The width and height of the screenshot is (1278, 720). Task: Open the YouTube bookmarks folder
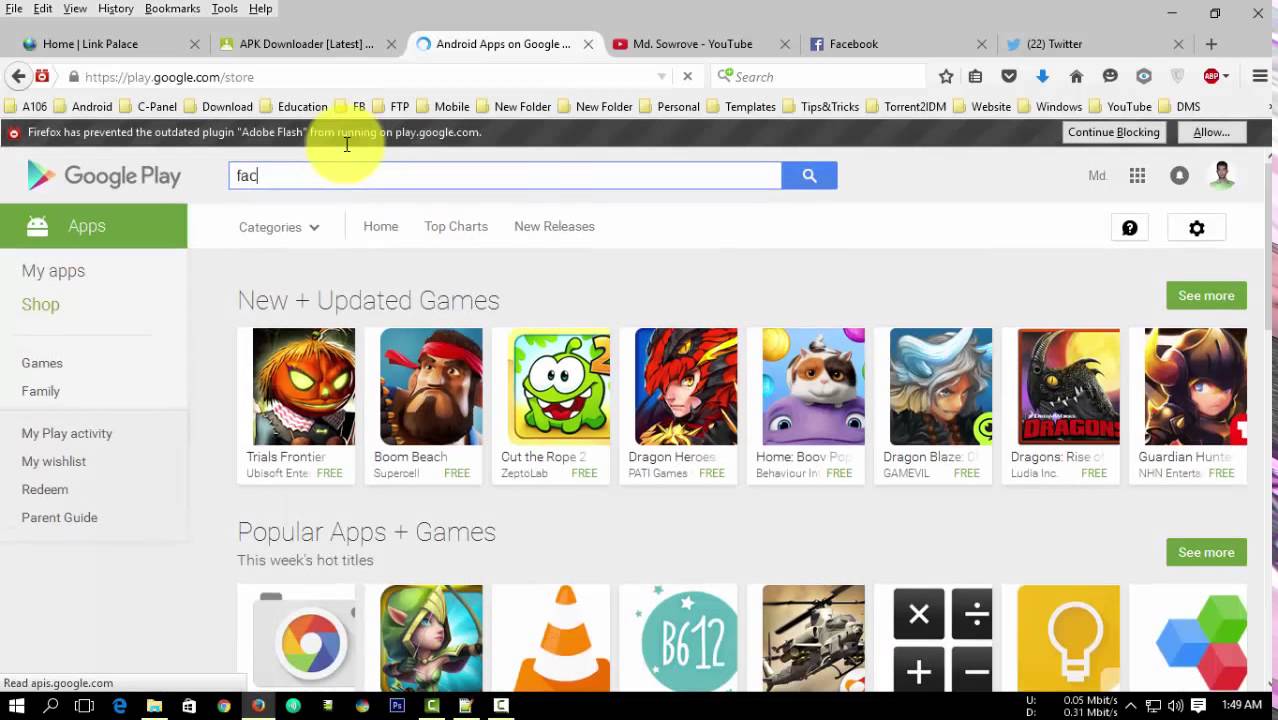(x=1120, y=106)
